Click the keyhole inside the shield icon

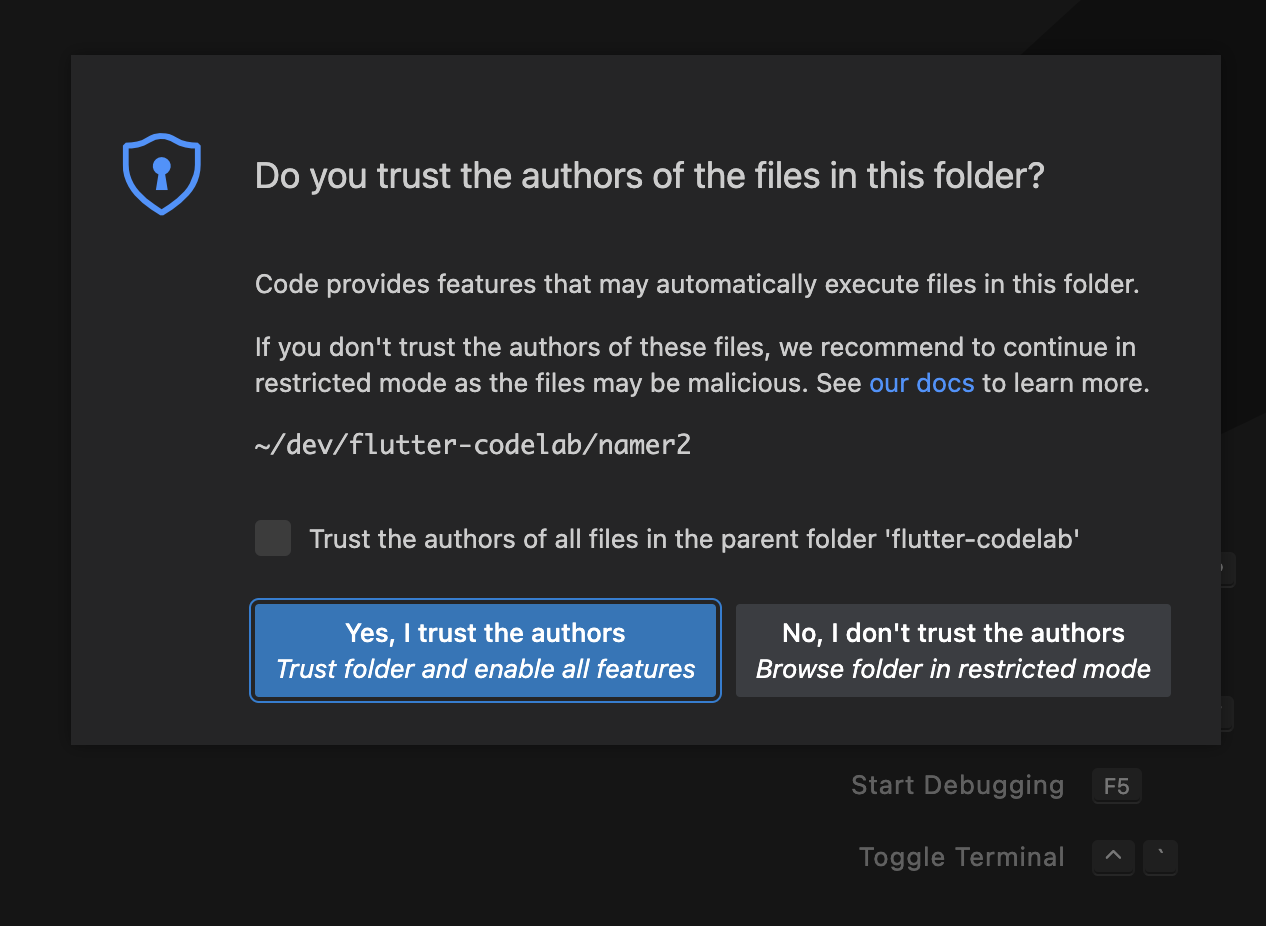161,172
